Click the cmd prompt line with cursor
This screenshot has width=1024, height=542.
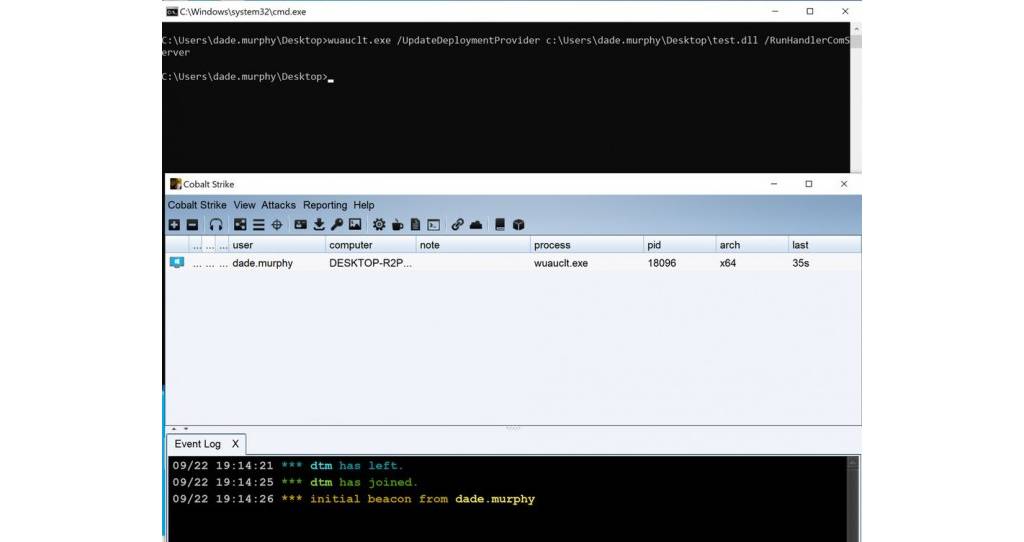click(248, 76)
